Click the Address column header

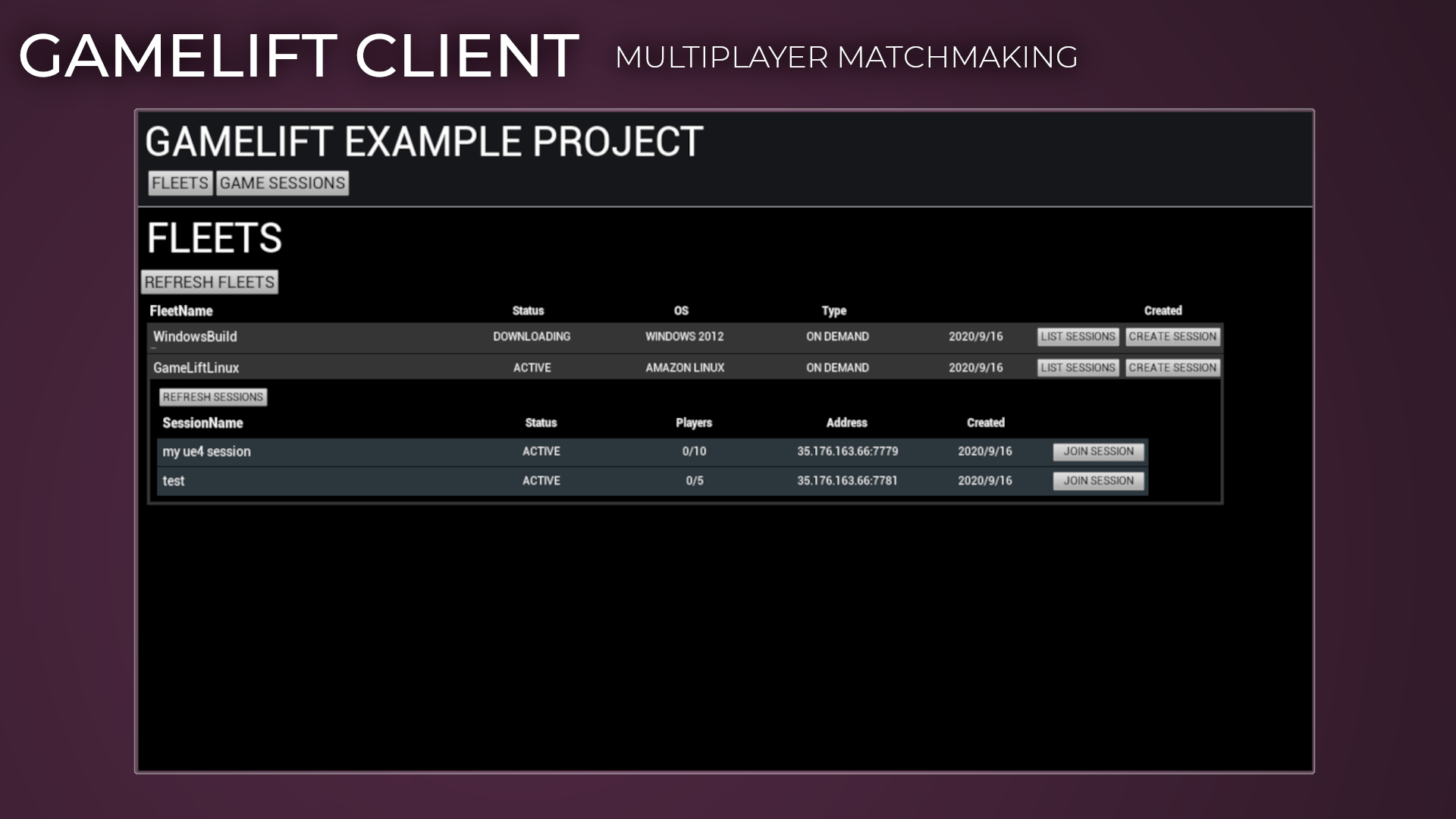(847, 422)
